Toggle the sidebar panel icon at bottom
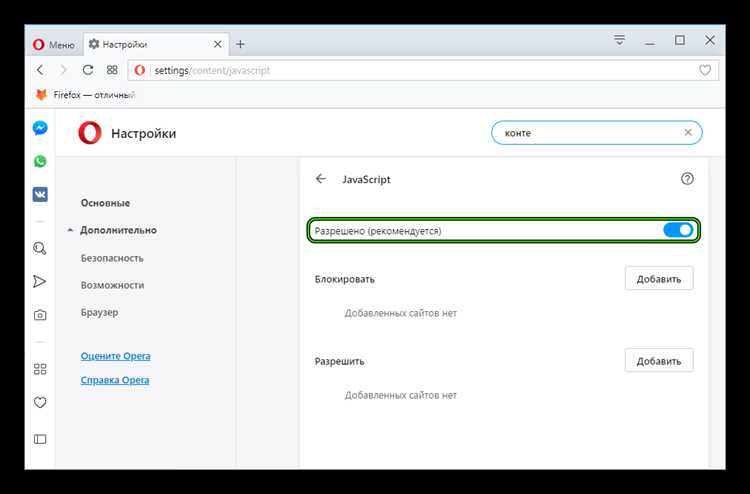 click(x=40, y=439)
